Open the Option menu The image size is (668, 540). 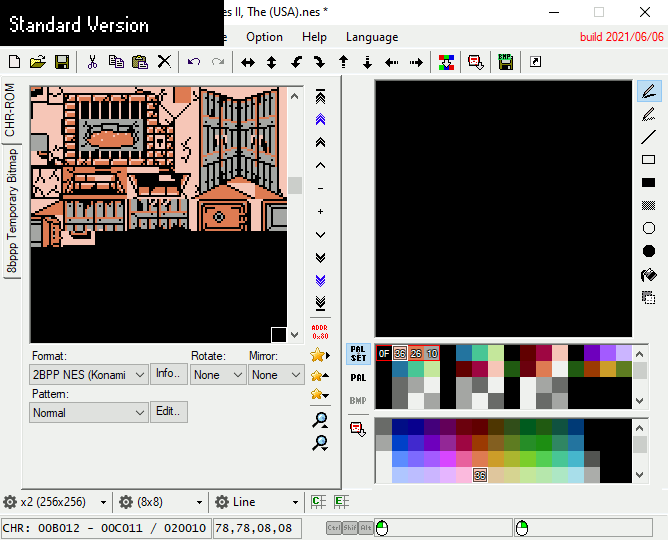264,37
